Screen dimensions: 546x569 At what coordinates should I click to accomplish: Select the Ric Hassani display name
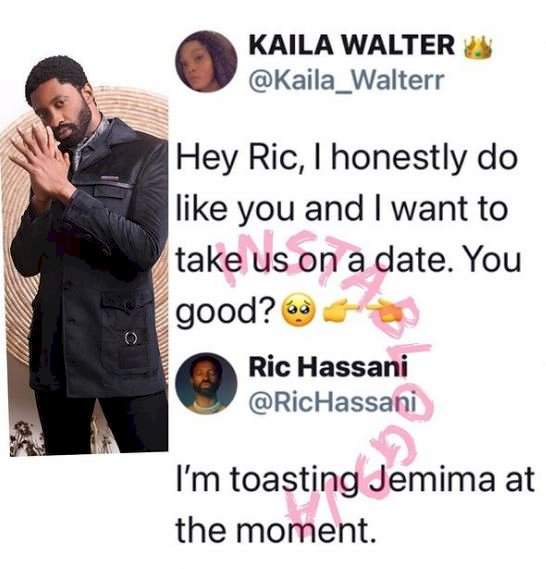(328, 367)
